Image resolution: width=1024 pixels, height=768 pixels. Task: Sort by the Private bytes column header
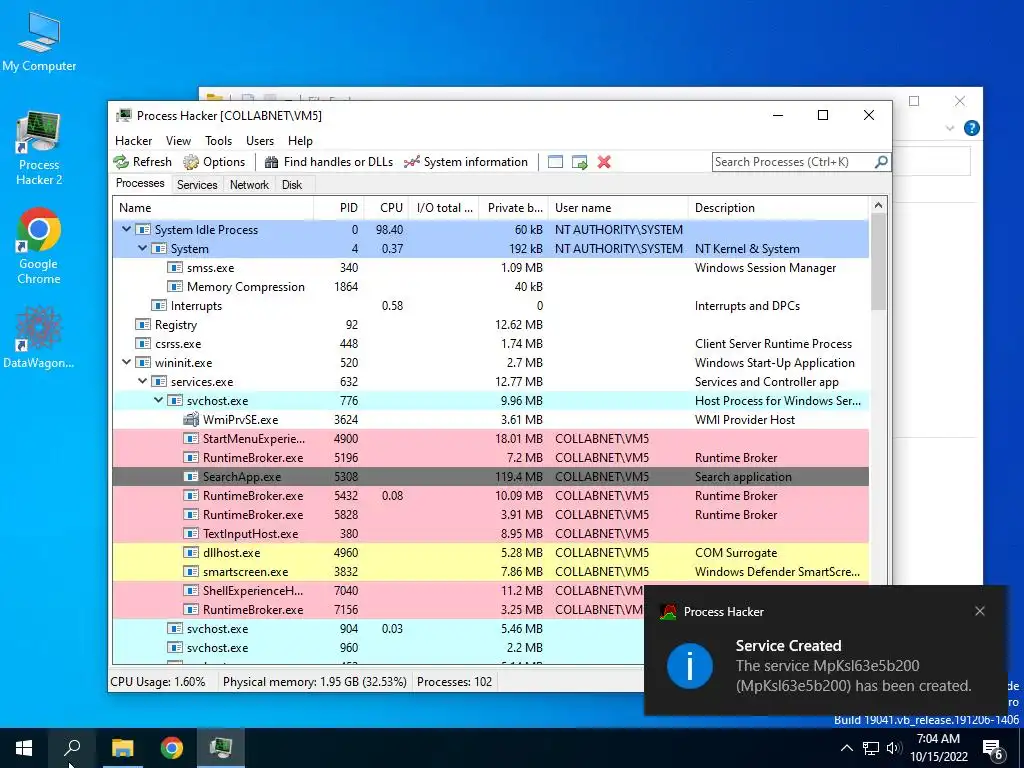point(514,208)
